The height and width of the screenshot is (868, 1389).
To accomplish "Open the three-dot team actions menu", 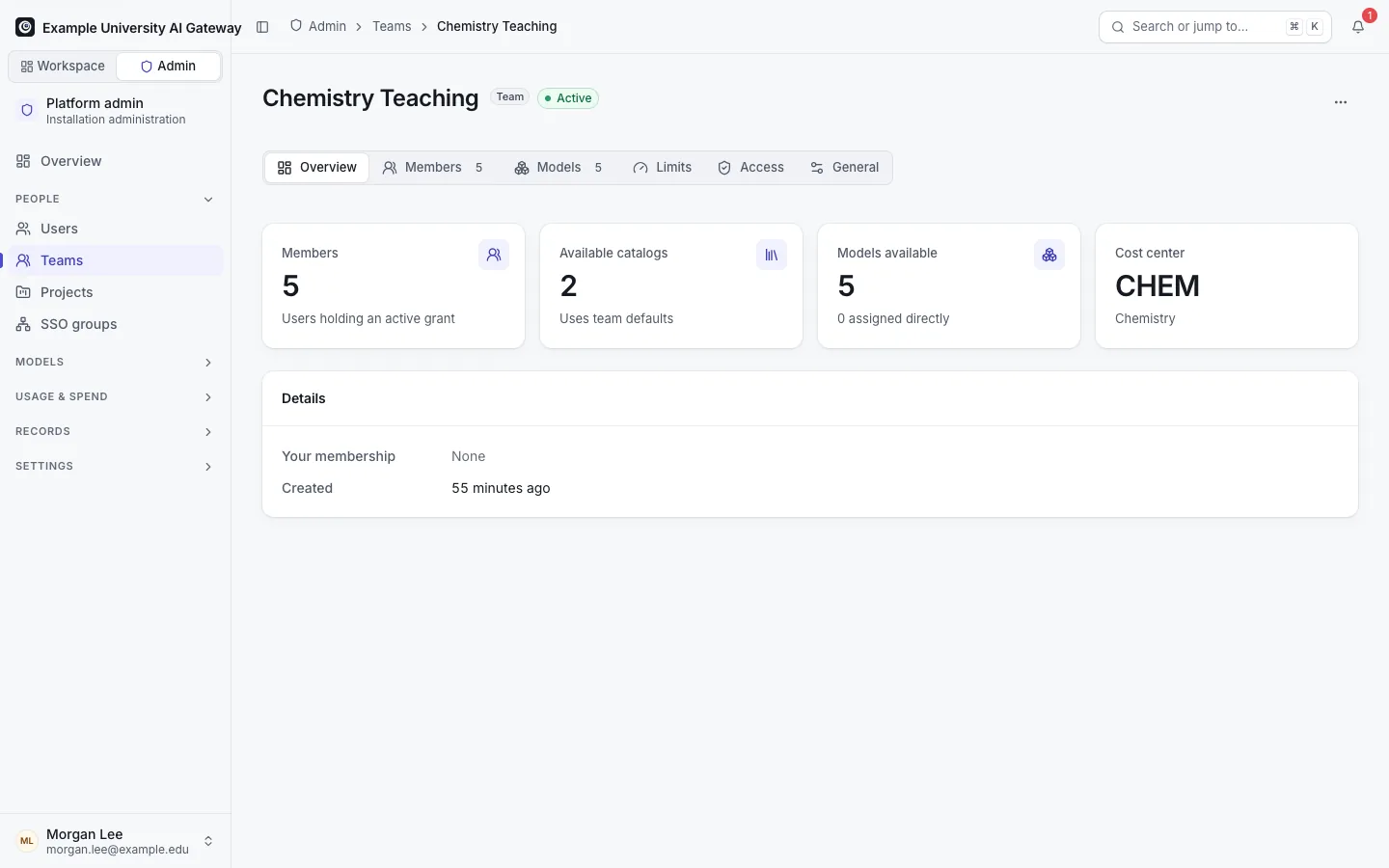I will pos(1341,102).
